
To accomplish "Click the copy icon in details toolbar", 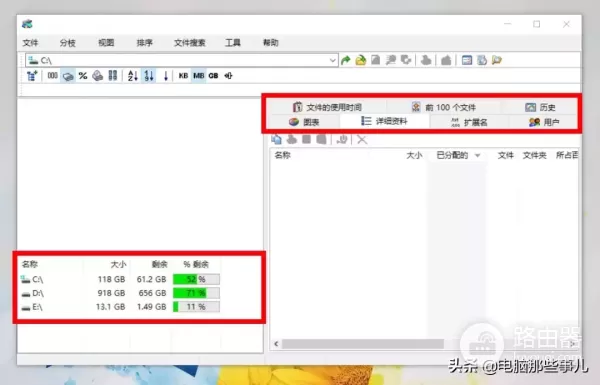I will click(276, 139).
